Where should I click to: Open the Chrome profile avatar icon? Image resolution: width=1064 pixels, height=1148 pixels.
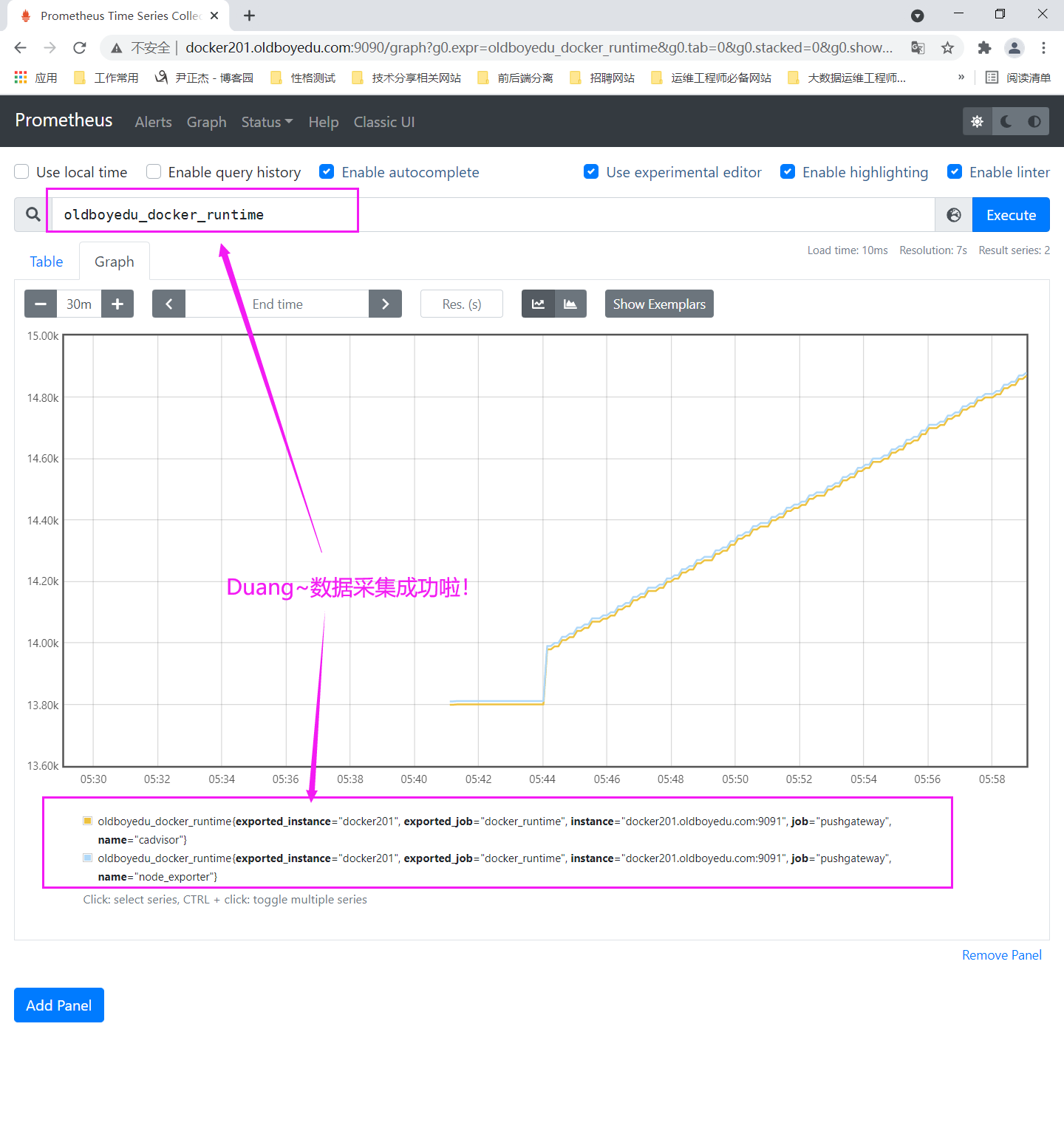click(x=1014, y=47)
